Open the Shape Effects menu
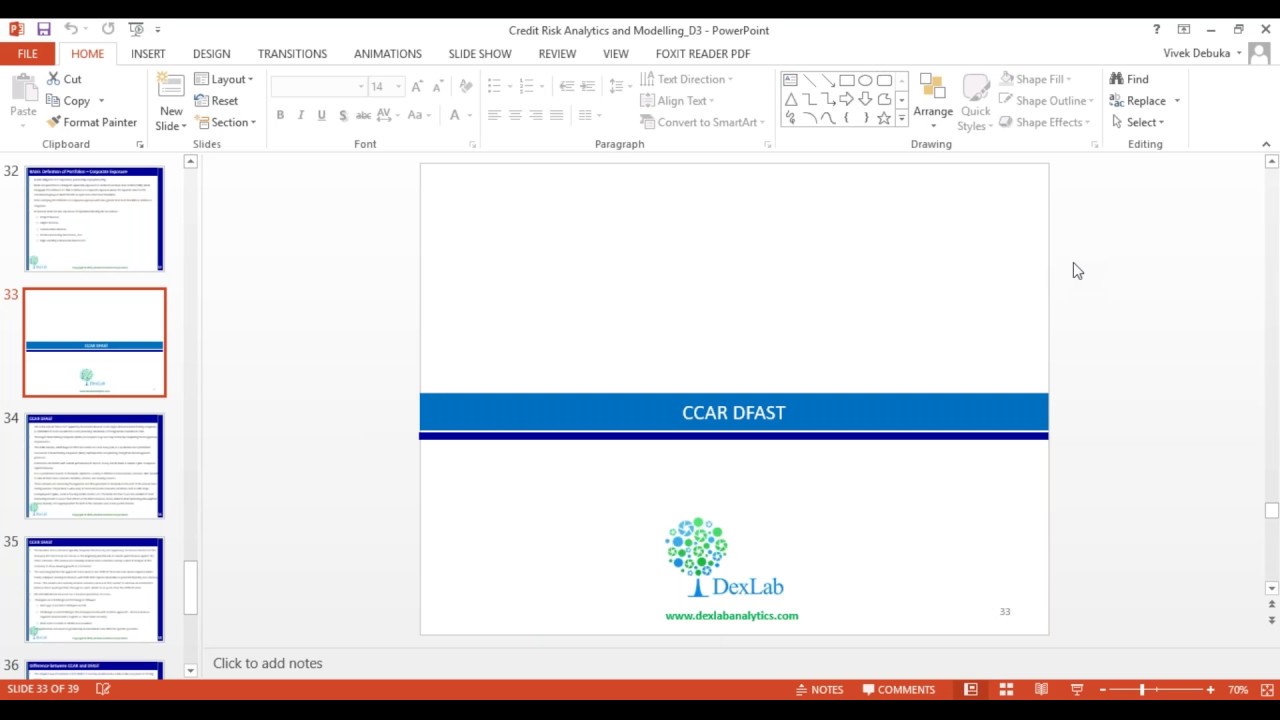The height and width of the screenshot is (720, 1280). [x=1045, y=122]
